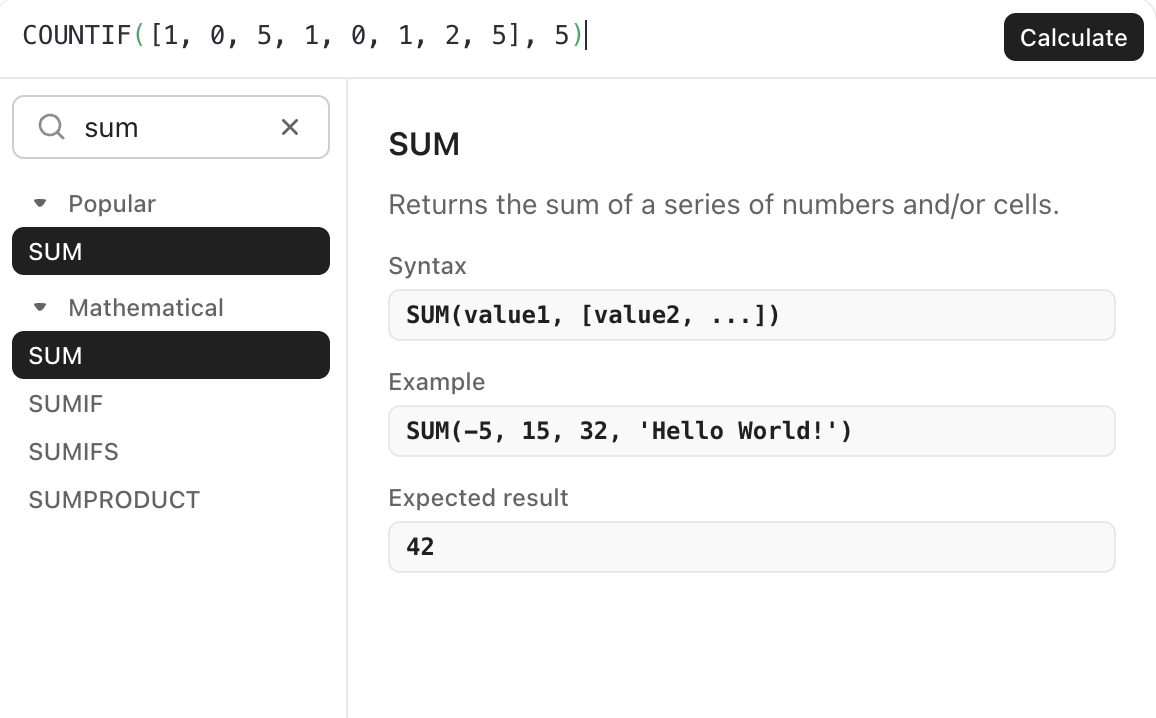This screenshot has height=718, width=1156.
Task: Click the SUM heading in detail panel
Action: coord(423,144)
